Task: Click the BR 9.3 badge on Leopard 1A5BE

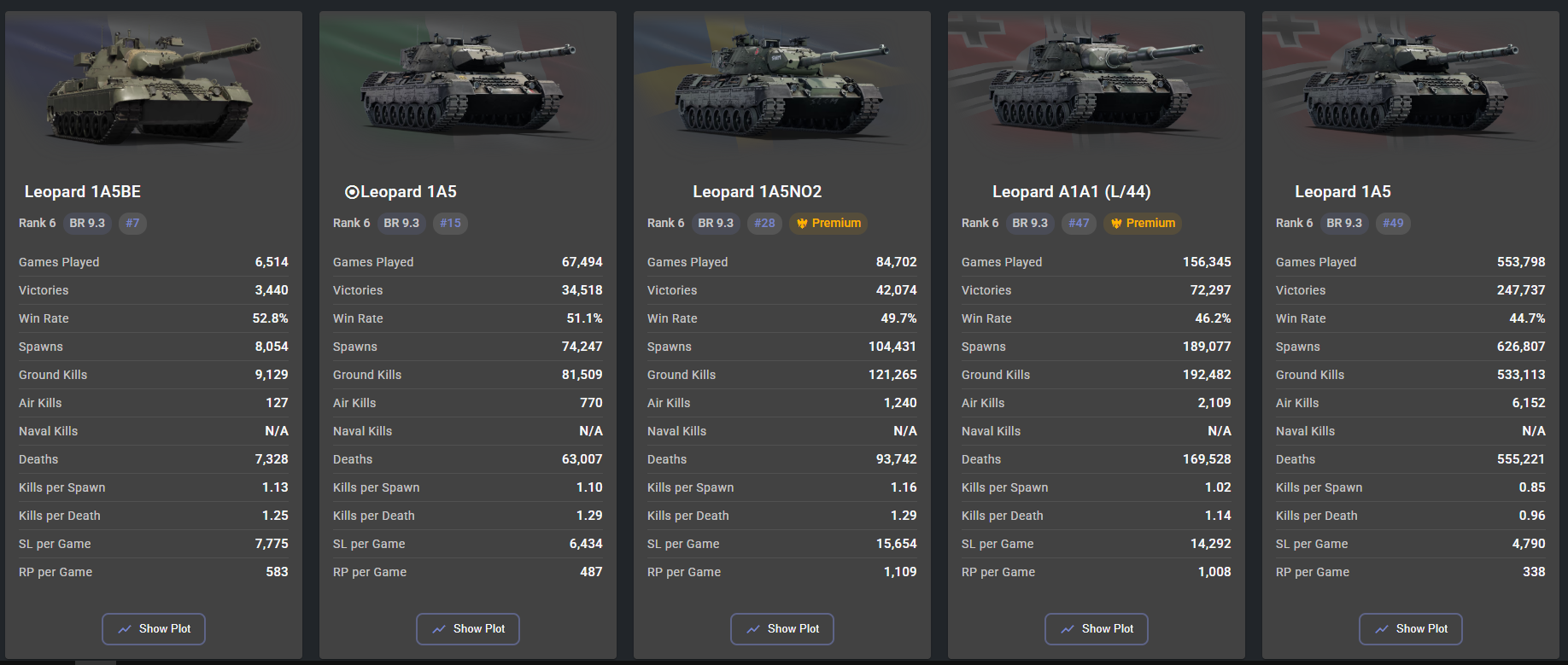Action: pyautogui.click(x=87, y=224)
